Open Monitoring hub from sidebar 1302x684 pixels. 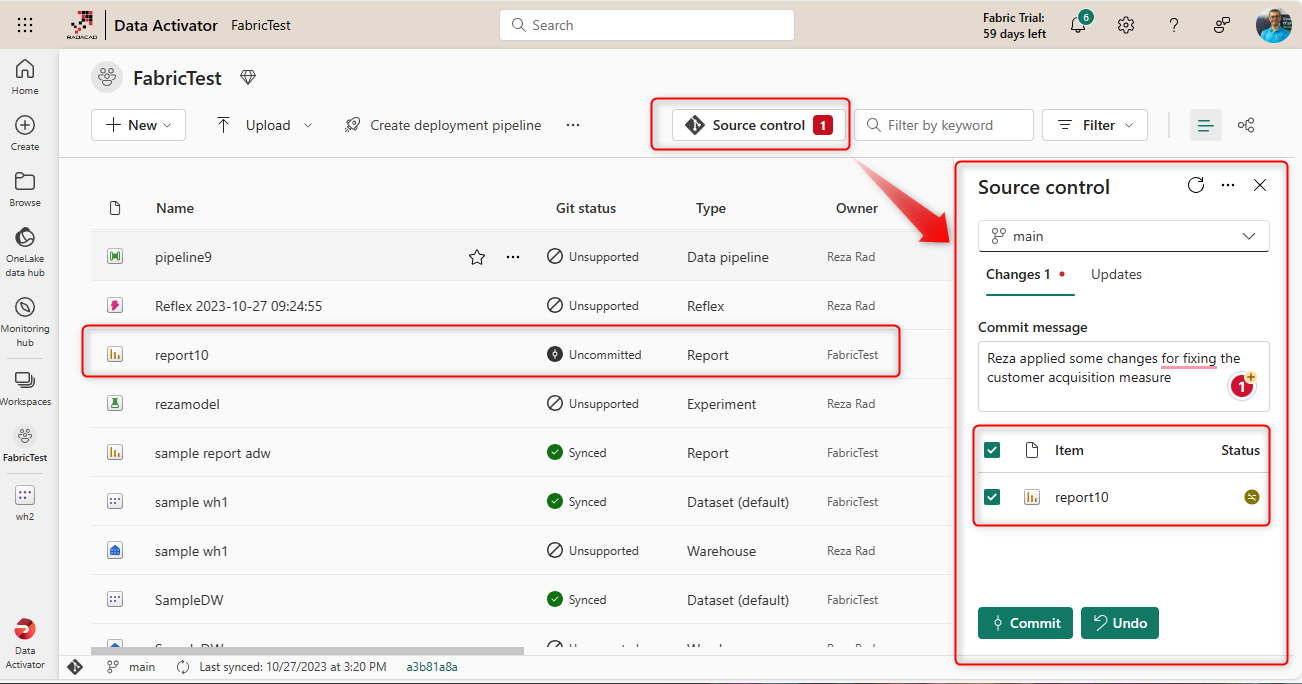click(25, 321)
